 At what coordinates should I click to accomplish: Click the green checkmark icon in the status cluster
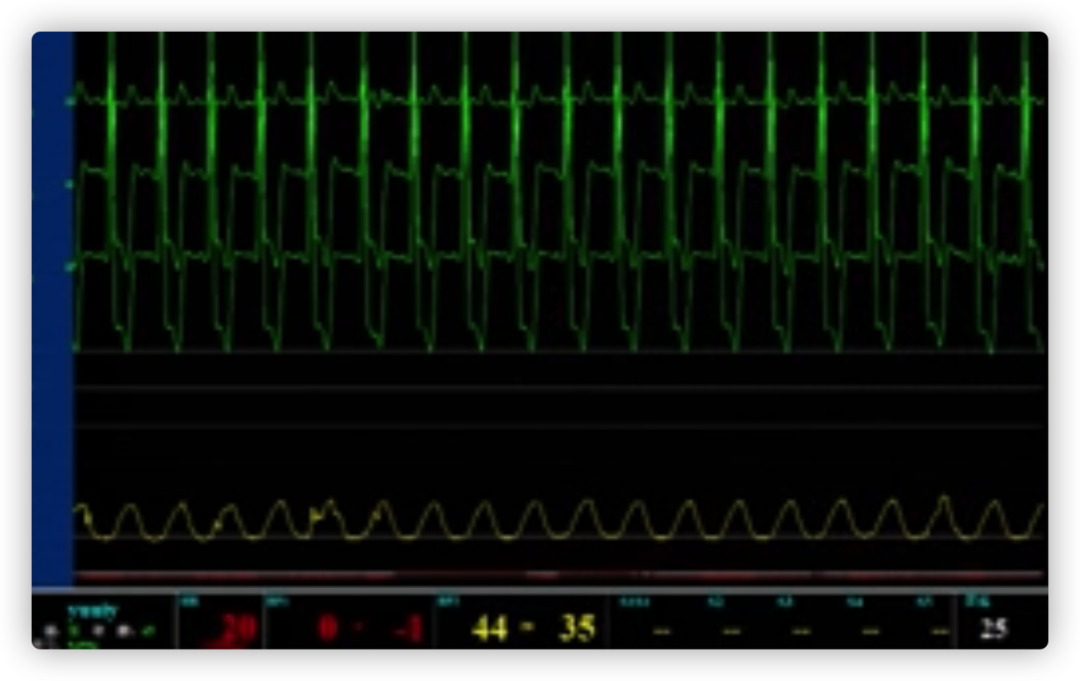[149, 631]
